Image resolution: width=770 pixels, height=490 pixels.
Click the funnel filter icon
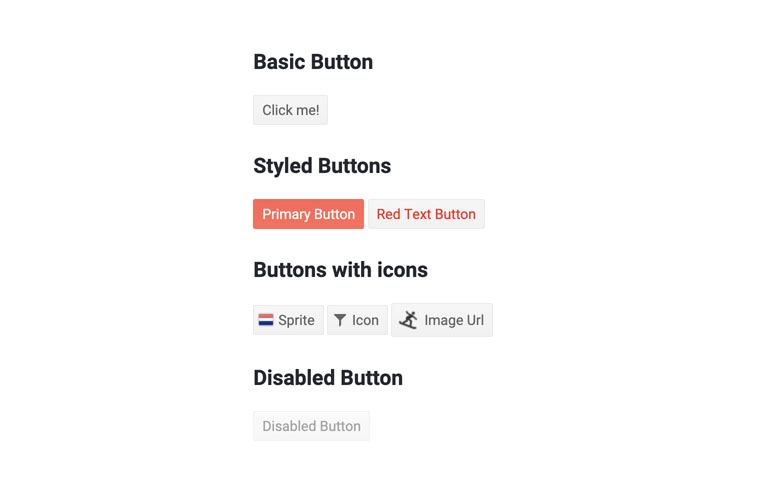[340, 320]
